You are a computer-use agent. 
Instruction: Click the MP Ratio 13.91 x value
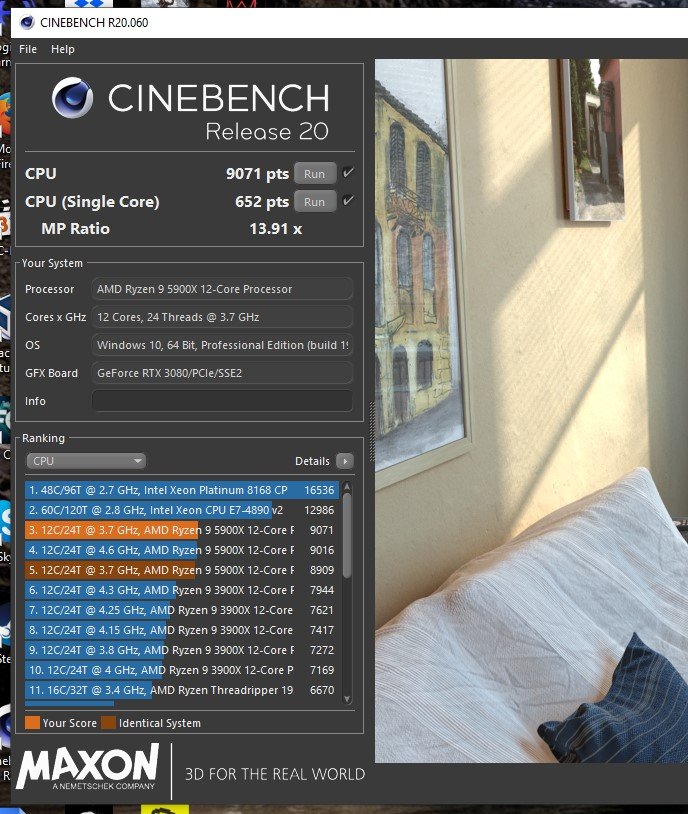276,229
